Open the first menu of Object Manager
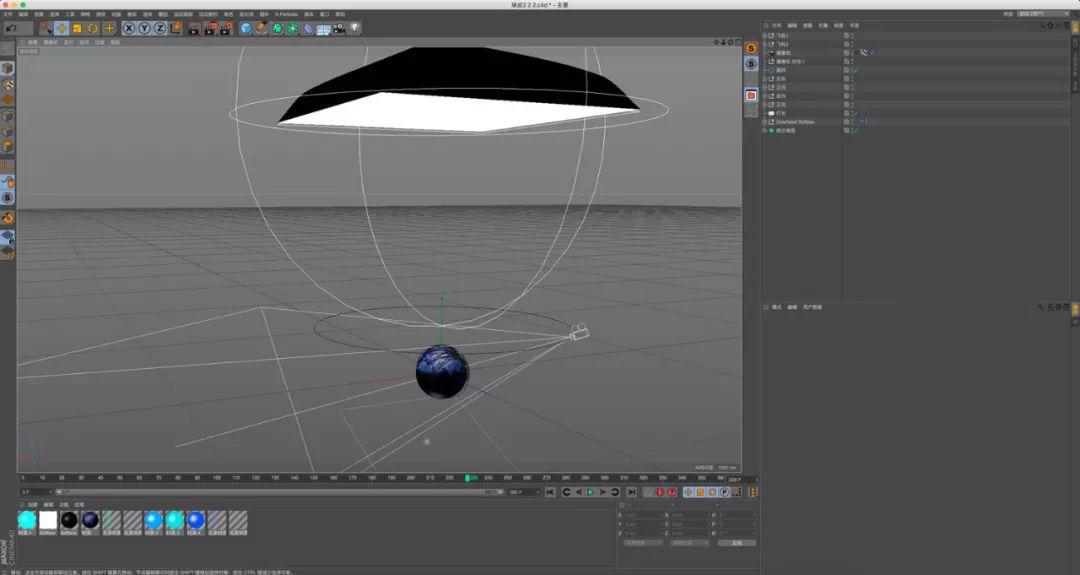 click(776, 25)
